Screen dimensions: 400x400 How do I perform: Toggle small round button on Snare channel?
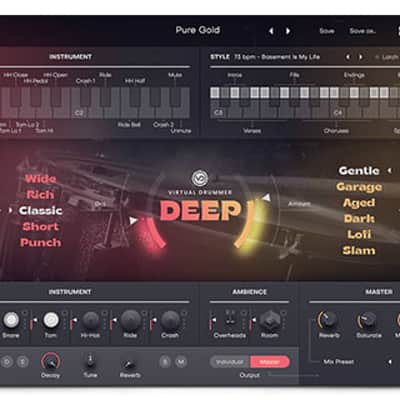tap(25, 313)
